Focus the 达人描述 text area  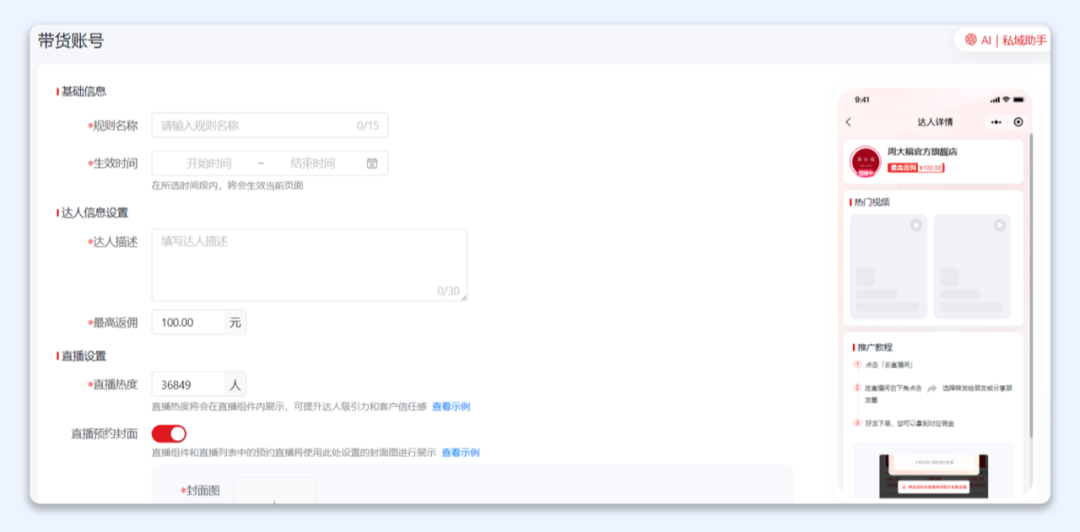coord(308,264)
